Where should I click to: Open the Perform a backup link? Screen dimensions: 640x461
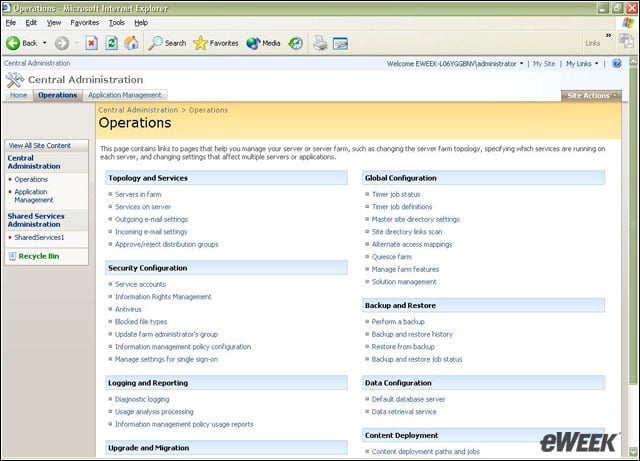click(x=398, y=322)
